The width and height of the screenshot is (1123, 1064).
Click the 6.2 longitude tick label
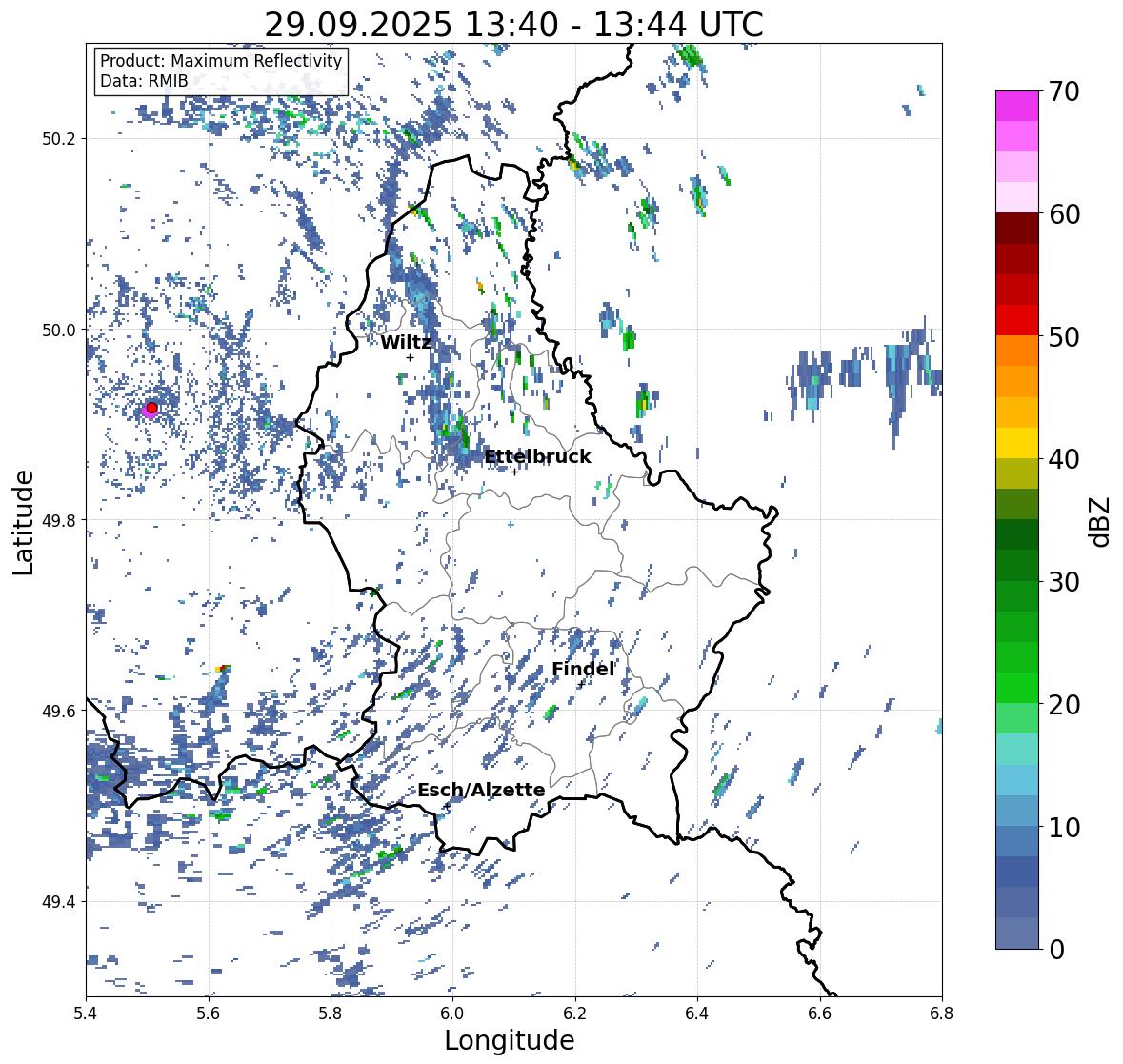point(575,1014)
